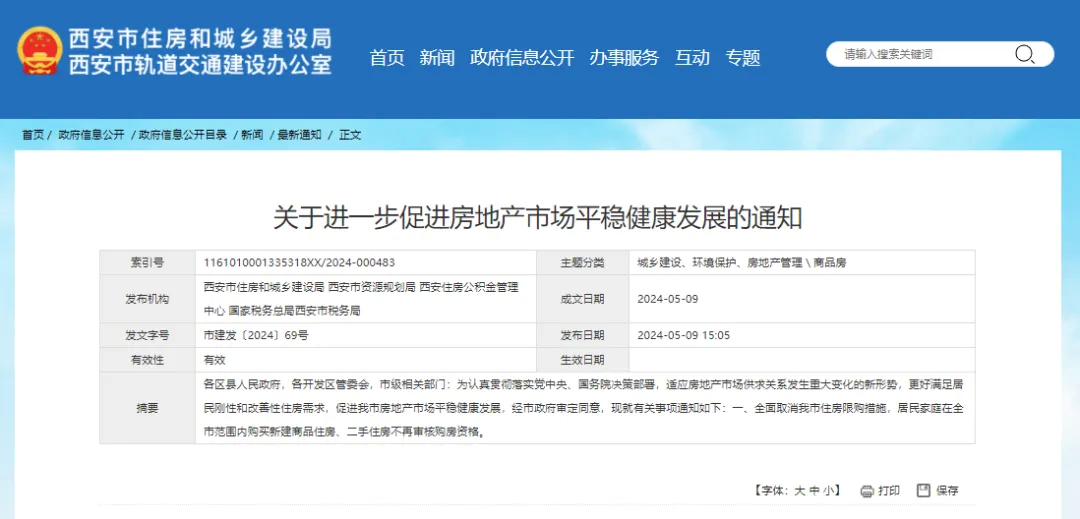Click the printer icon
Screen dimensions: 1080x519
pyautogui.click(x=866, y=490)
